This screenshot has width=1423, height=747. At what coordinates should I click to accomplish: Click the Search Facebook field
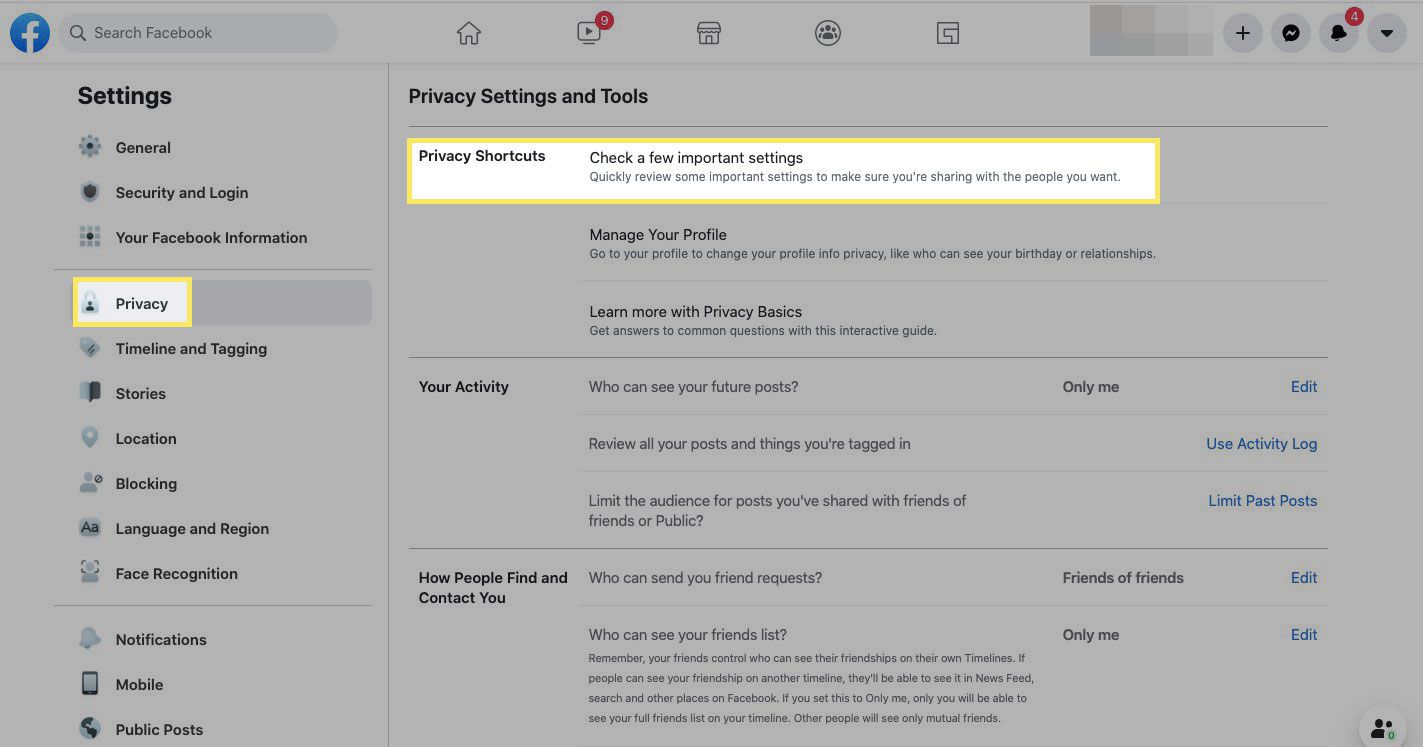coord(198,33)
